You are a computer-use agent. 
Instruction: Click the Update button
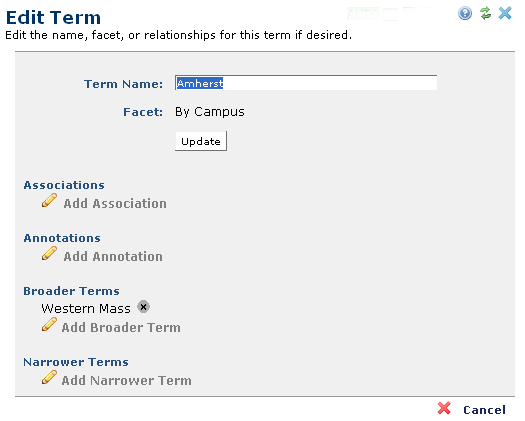(x=201, y=141)
